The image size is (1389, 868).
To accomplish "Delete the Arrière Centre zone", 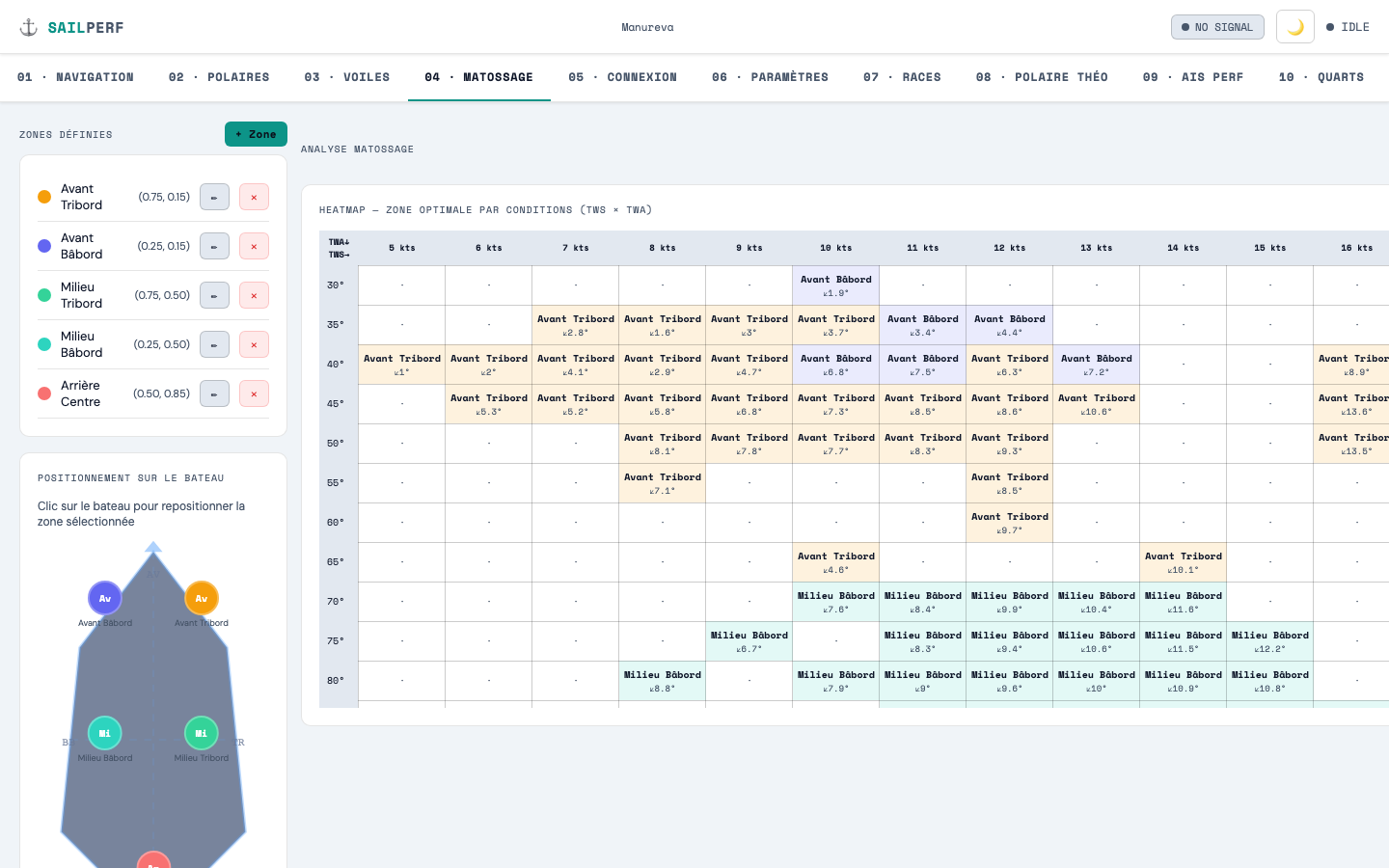I will [x=254, y=393].
